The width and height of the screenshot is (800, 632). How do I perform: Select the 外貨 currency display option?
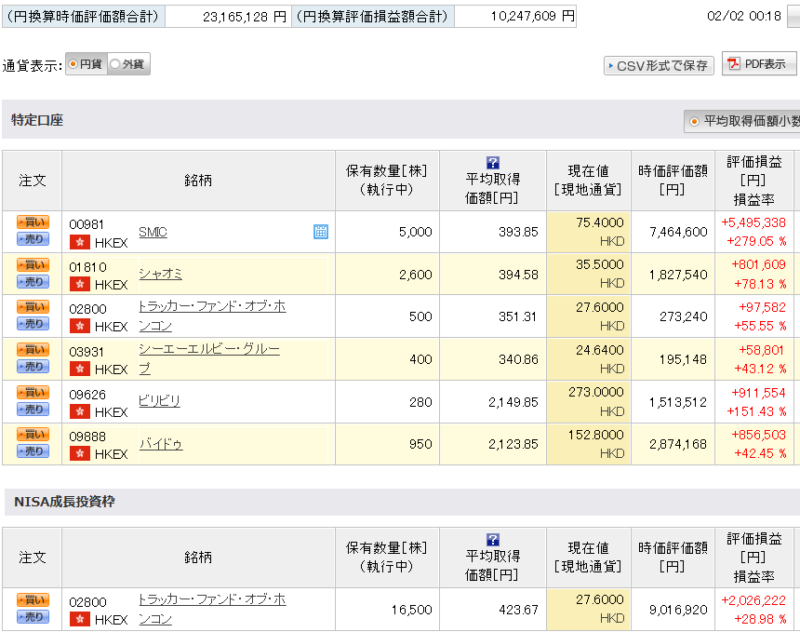click(128, 65)
